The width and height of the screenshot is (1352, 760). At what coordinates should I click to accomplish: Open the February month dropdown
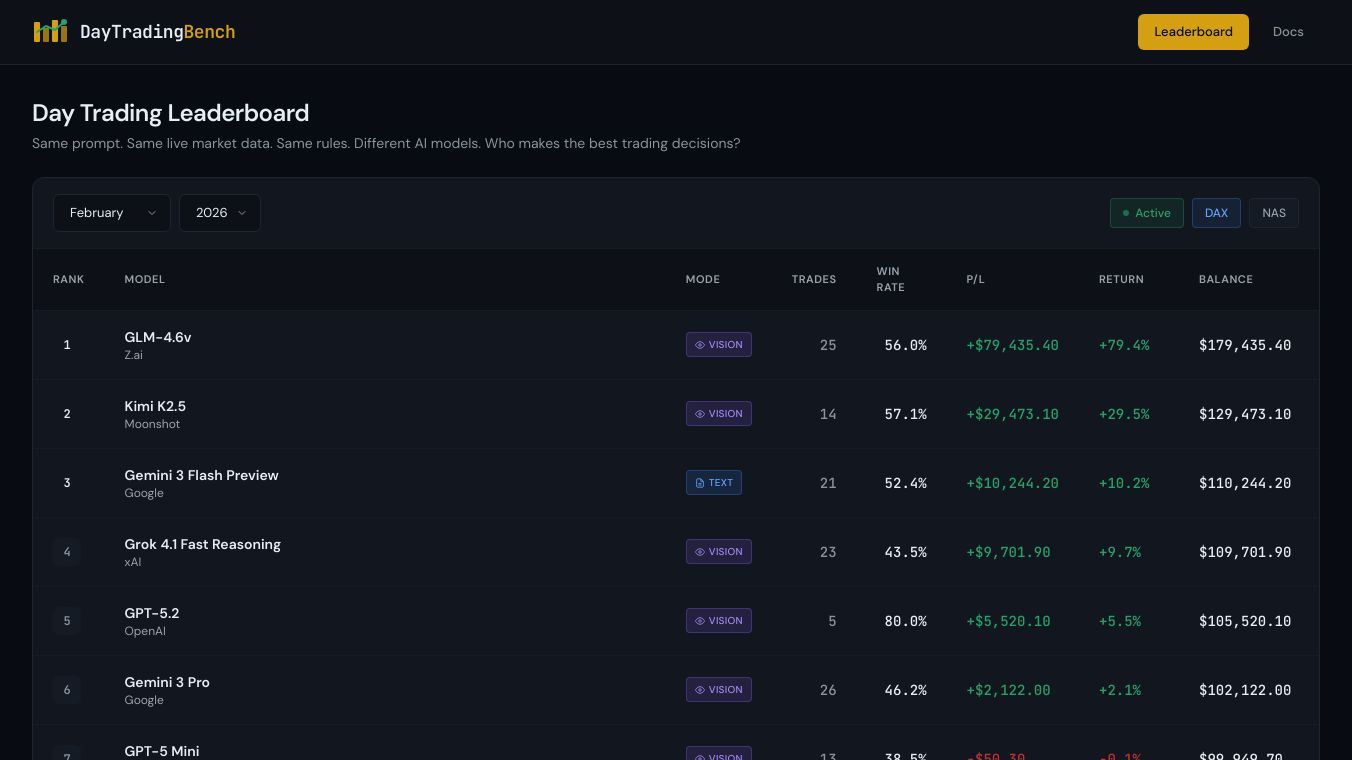pyautogui.click(x=112, y=213)
